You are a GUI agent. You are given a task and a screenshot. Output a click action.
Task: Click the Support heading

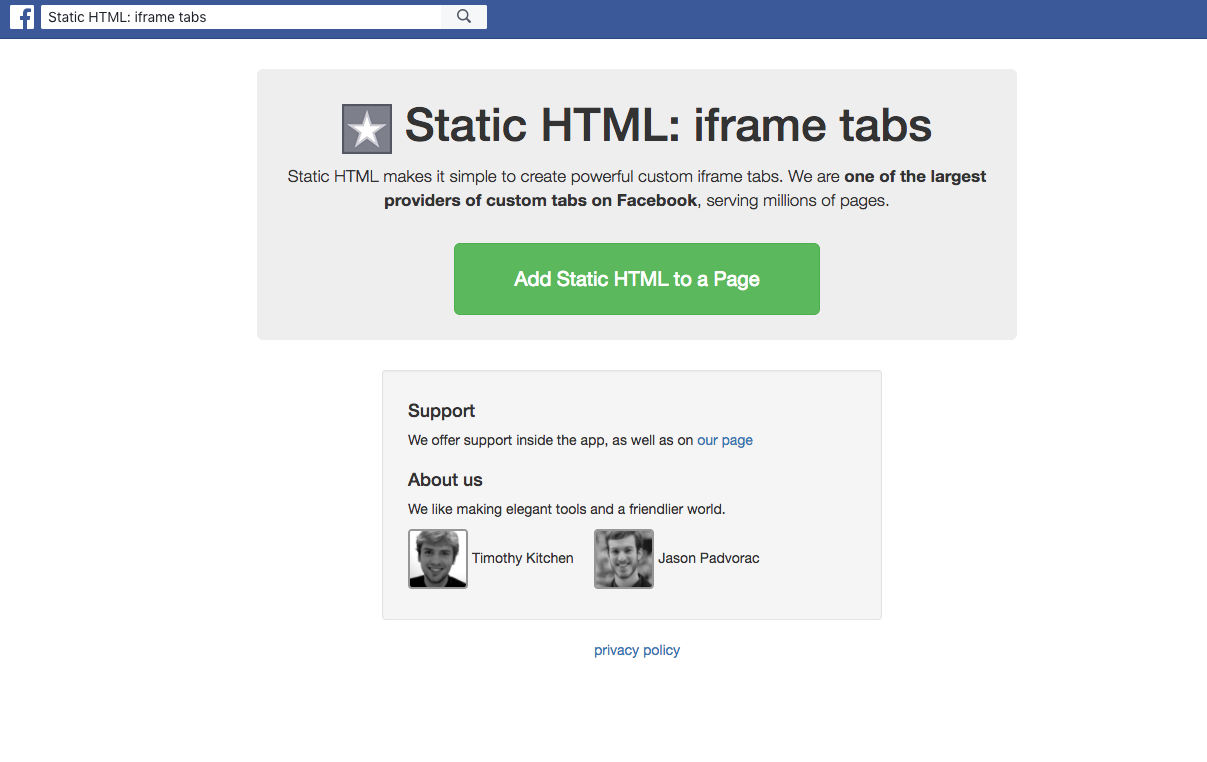[442, 411]
